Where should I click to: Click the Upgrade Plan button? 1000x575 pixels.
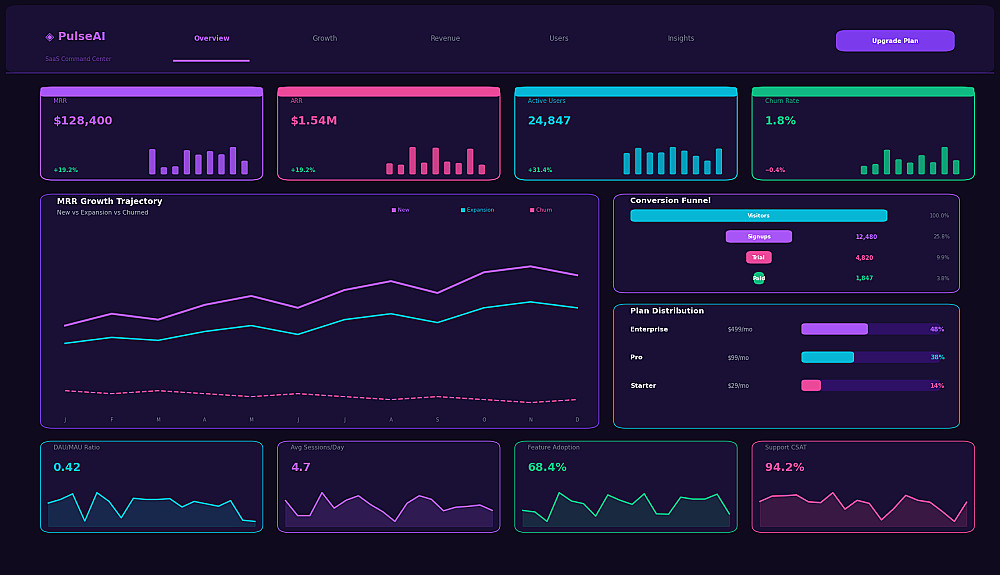pyautogui.click(x=895, y=41)
